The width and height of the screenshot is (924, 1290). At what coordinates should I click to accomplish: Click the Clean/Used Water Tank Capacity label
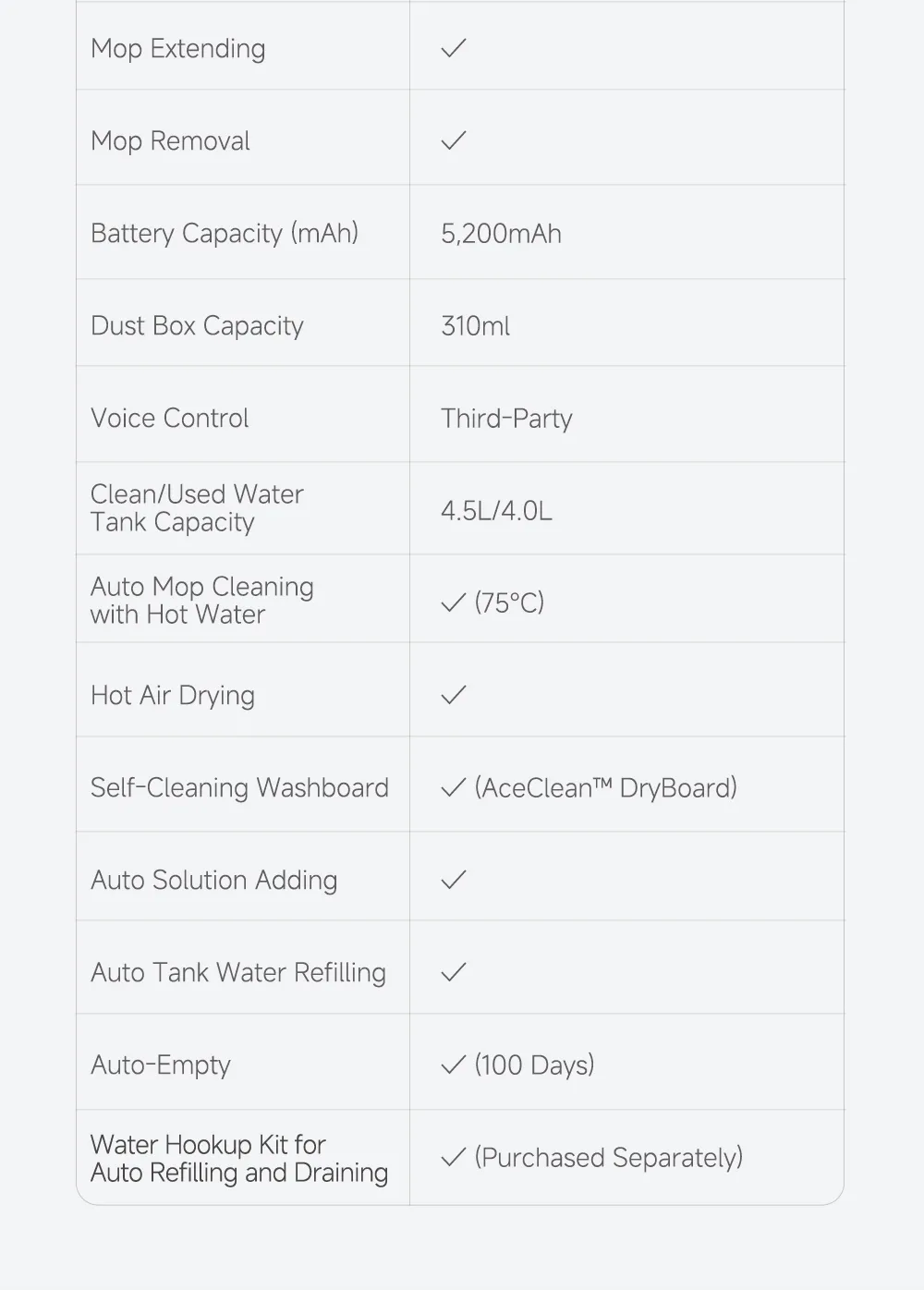click(197, 508)
